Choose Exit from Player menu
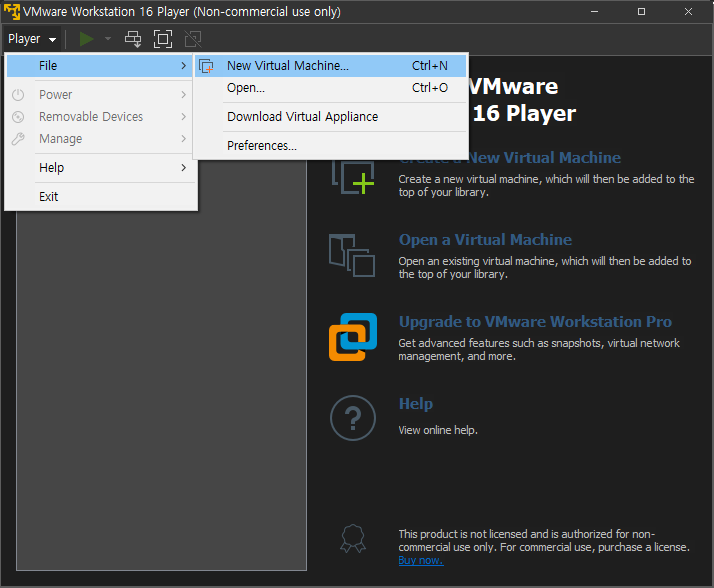 point(99,197)
